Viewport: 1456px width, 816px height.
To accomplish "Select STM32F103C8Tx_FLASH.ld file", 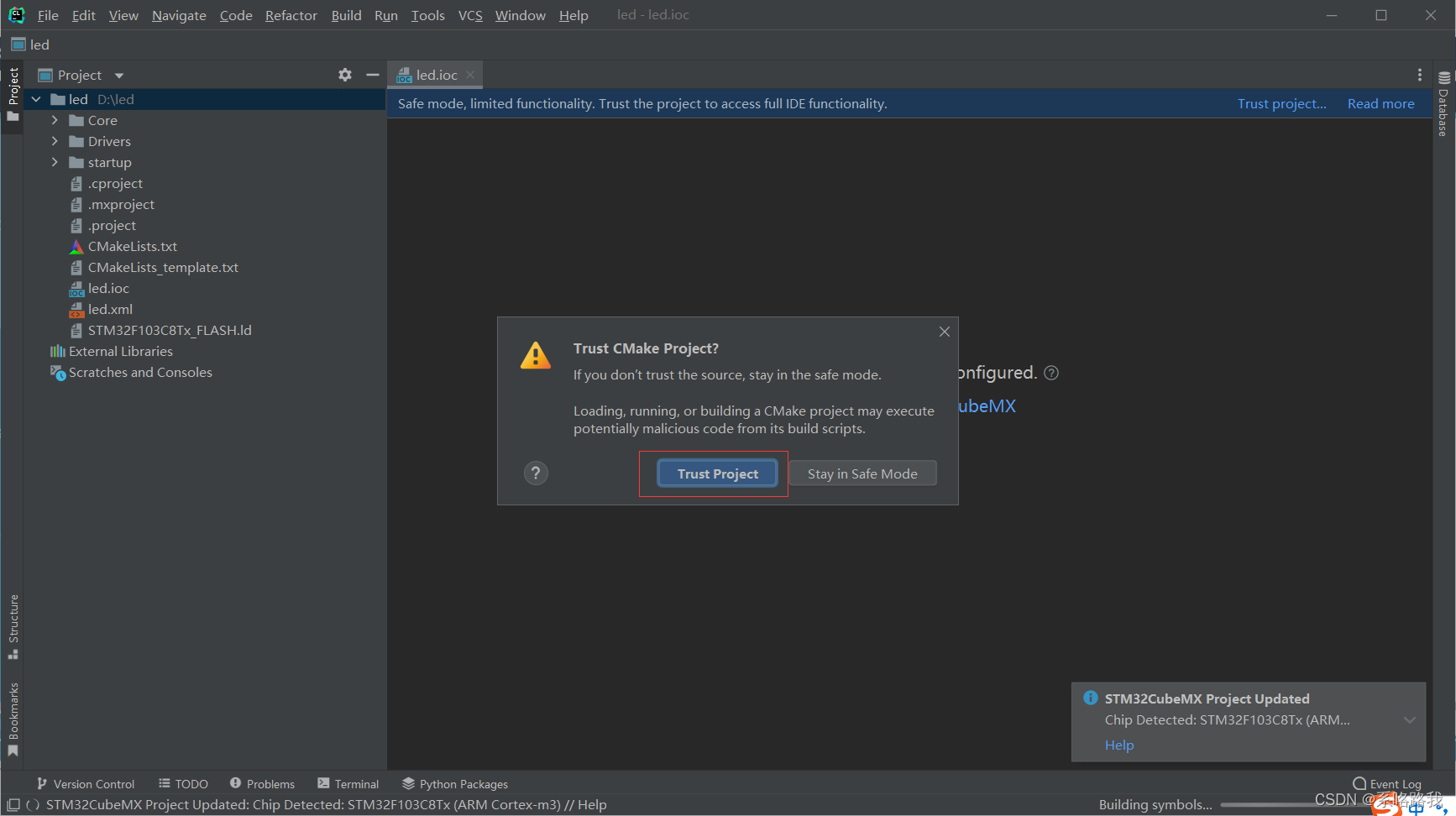I will 170,331.
